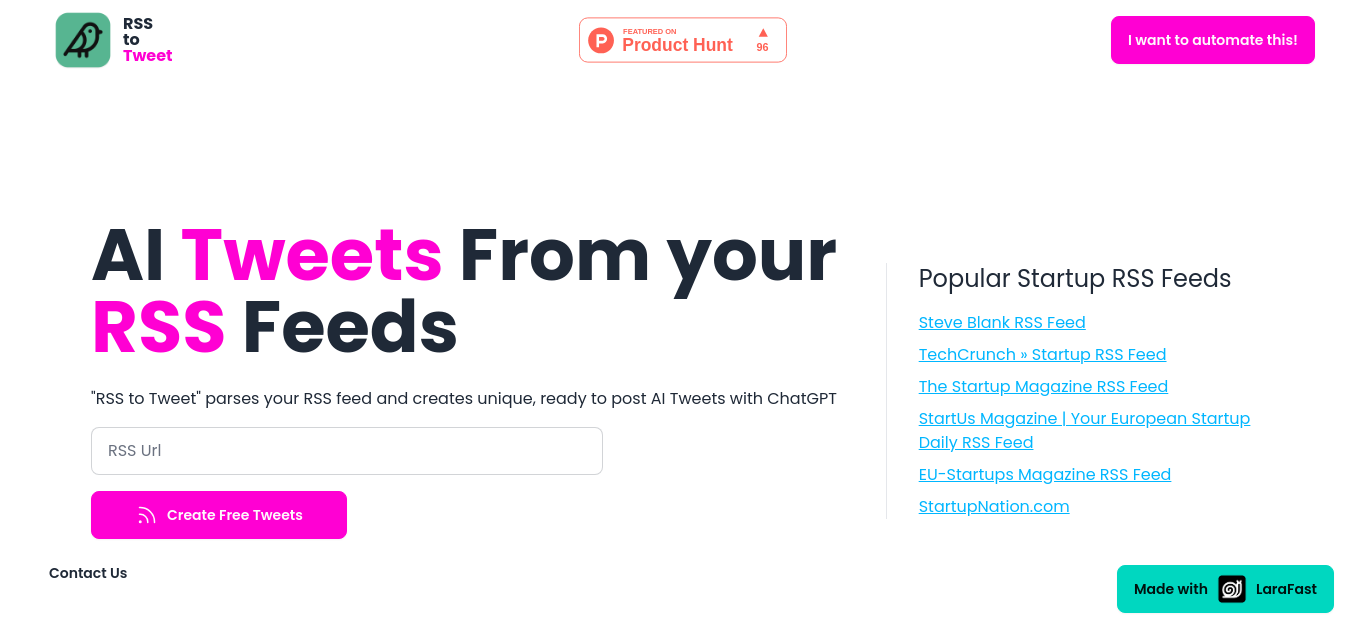Click the Create Free Tweets button
The width and height of the screenshot is (1366, 629).
(x=219, y=515)
